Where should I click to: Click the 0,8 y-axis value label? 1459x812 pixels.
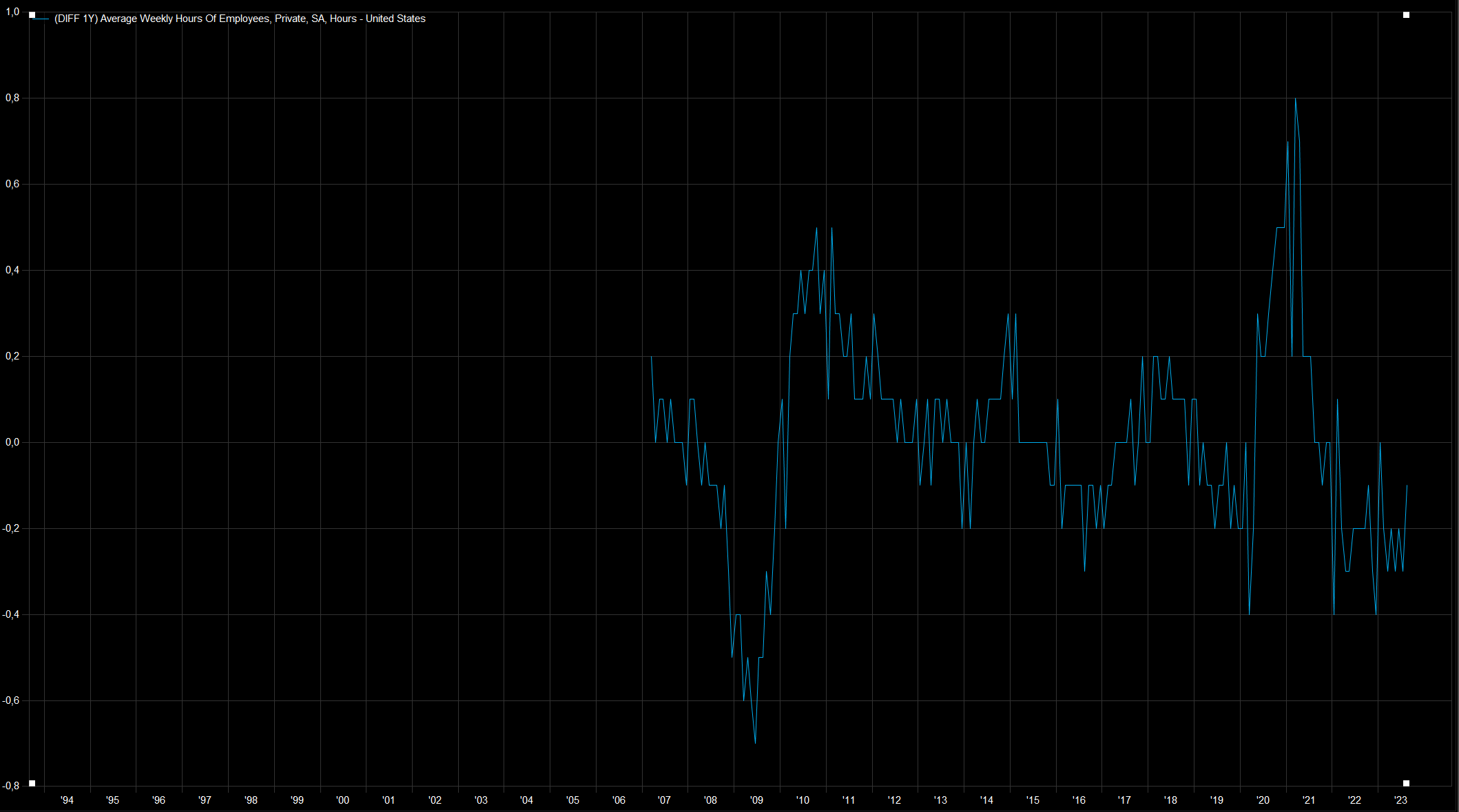[12, 98]
